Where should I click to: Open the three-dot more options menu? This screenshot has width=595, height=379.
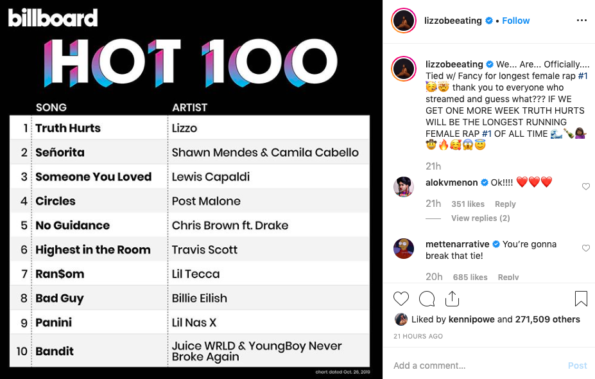coord(581,20)
